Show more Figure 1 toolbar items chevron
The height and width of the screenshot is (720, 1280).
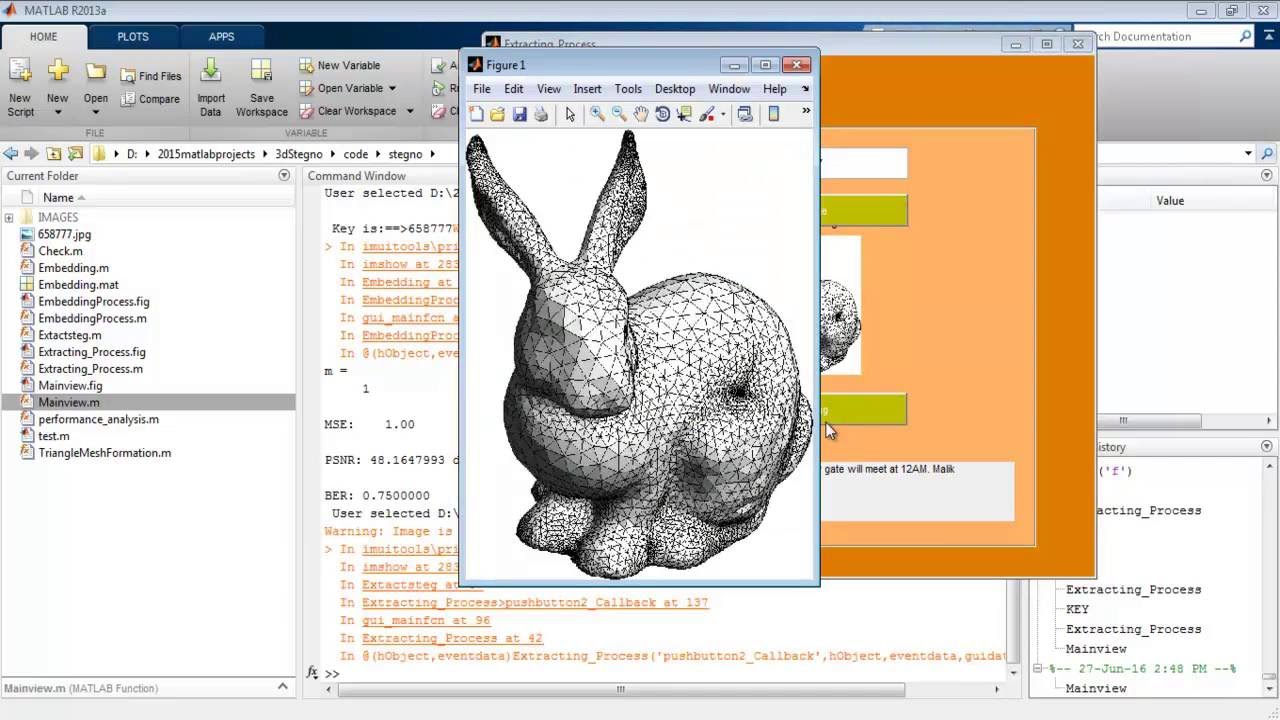coord(805,112)
